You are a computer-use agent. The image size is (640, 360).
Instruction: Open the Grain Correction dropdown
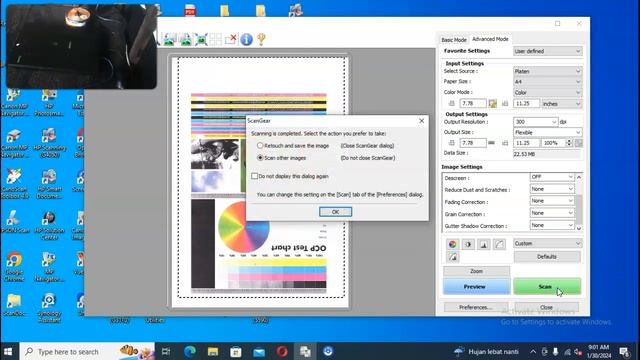pos(552,213)
